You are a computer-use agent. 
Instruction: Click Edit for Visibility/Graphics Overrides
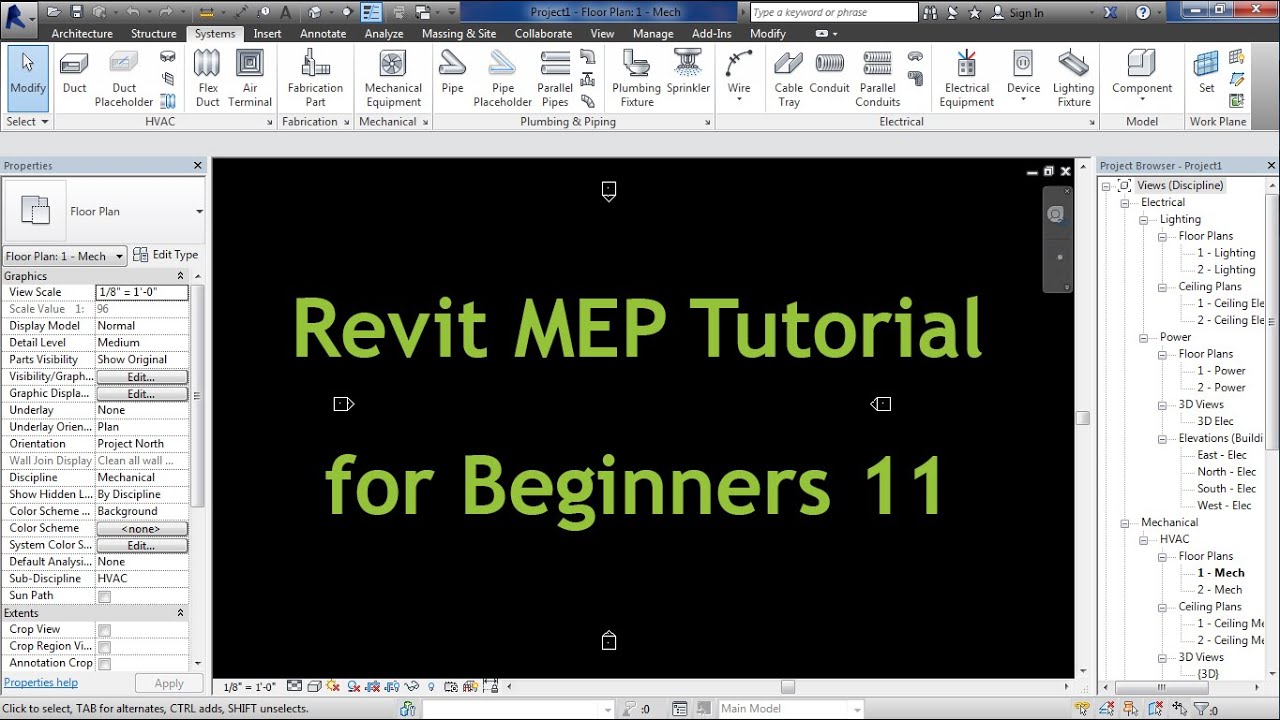point(141,377)
